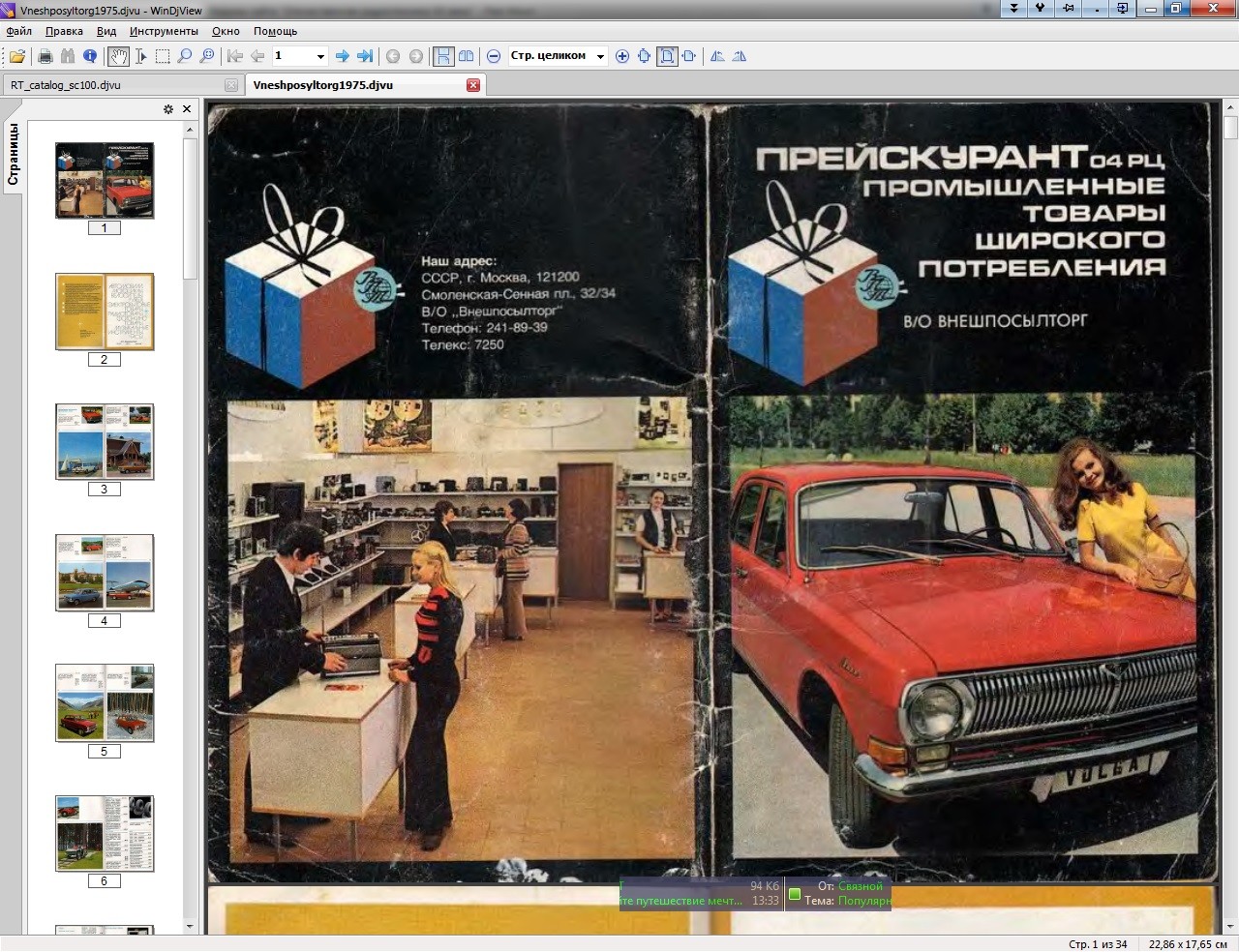Toggle continuous page layout
1239x952 pixels.
pos(443,56)
